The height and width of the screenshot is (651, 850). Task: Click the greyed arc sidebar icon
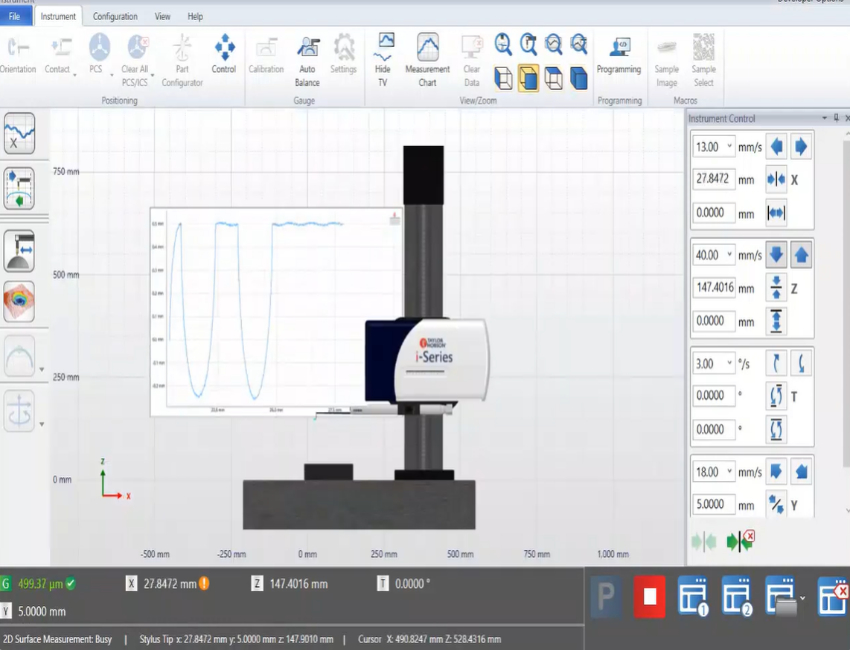[x=20, y=356]
